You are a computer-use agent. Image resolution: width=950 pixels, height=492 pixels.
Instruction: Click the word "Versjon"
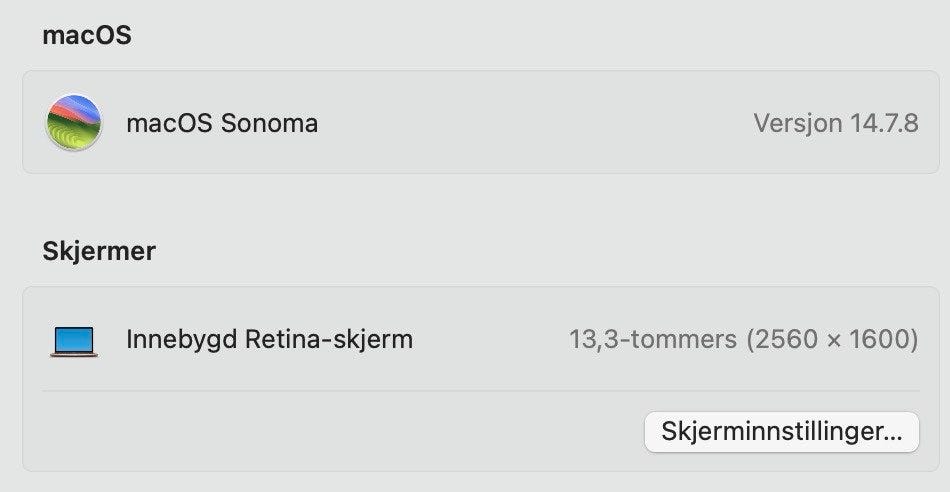click(798, 124)
